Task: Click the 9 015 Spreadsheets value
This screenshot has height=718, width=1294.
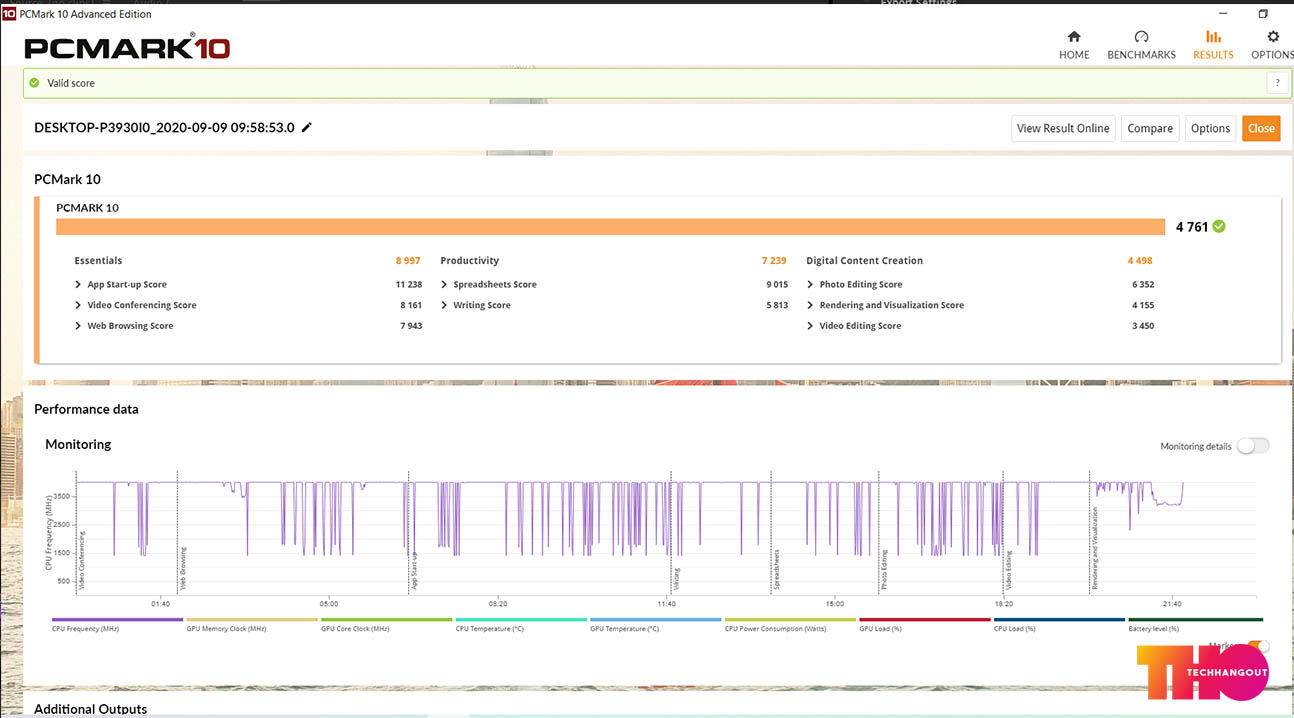Action: pyautogui.click(x=777, y=285)
